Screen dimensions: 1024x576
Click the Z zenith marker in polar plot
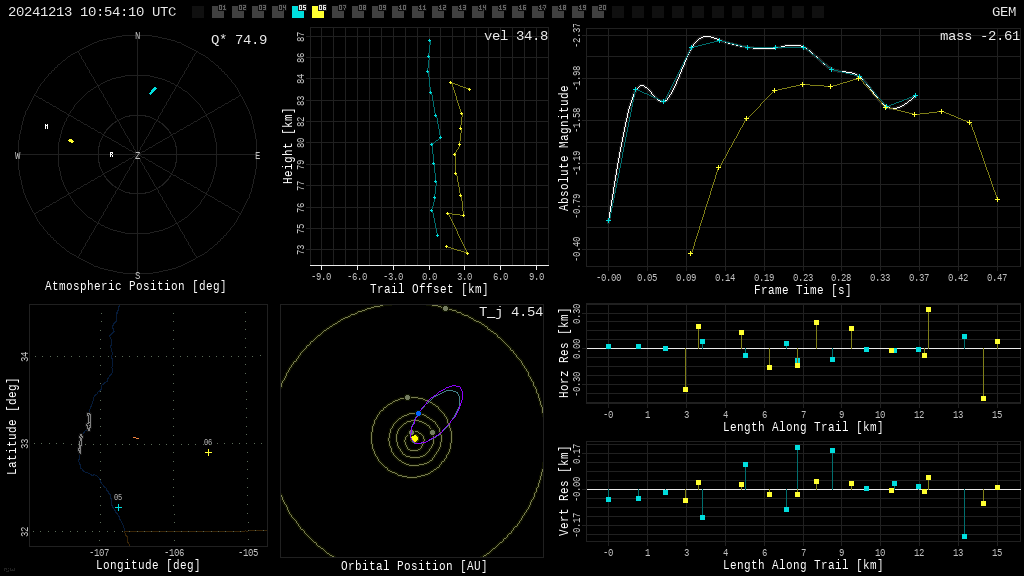[138, 156]
